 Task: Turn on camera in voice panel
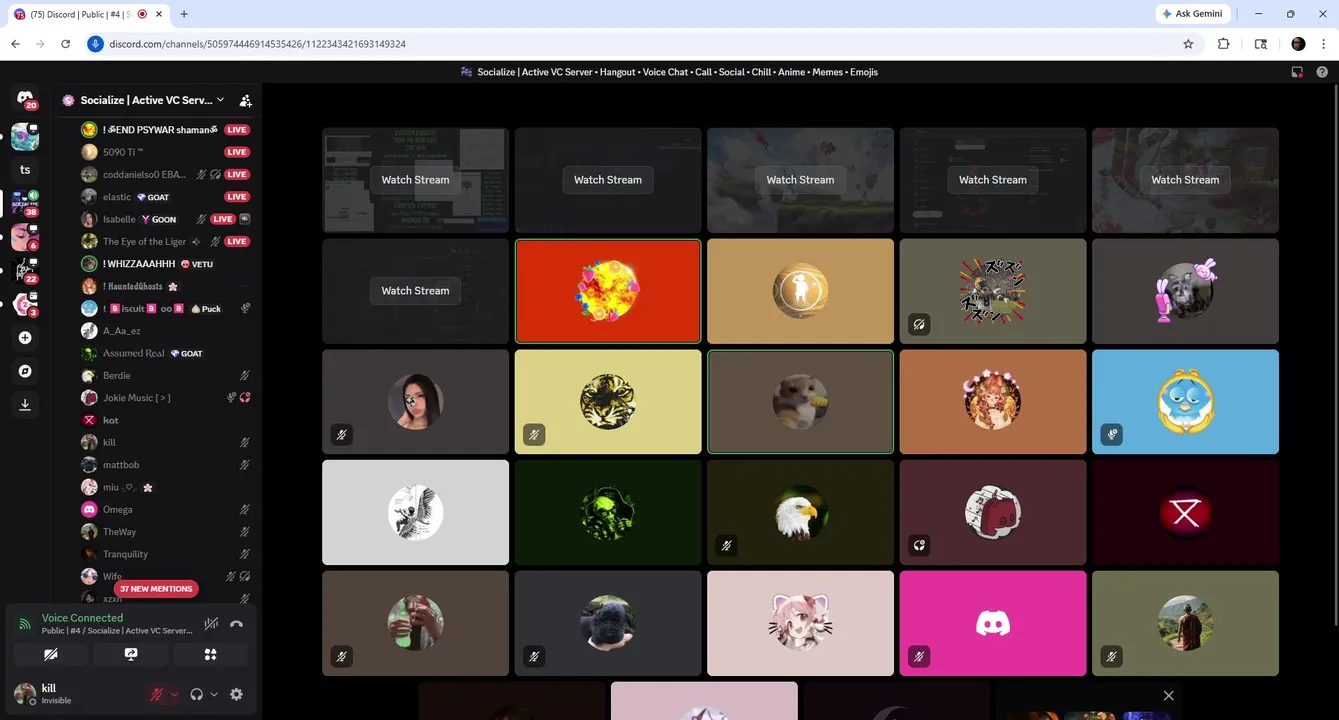[x=51, y=654]
